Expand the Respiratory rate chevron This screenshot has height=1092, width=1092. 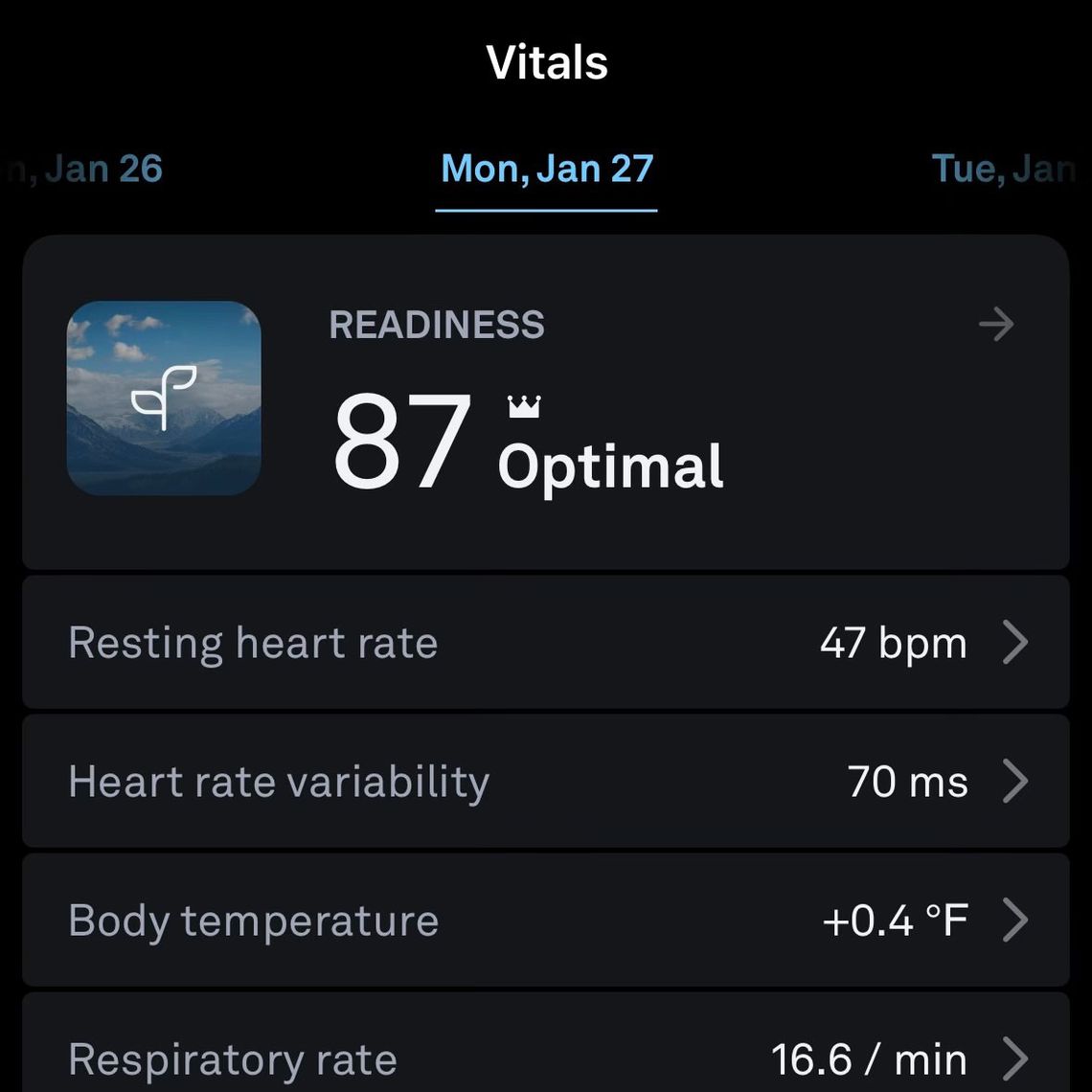[x=1015, y=1059]
